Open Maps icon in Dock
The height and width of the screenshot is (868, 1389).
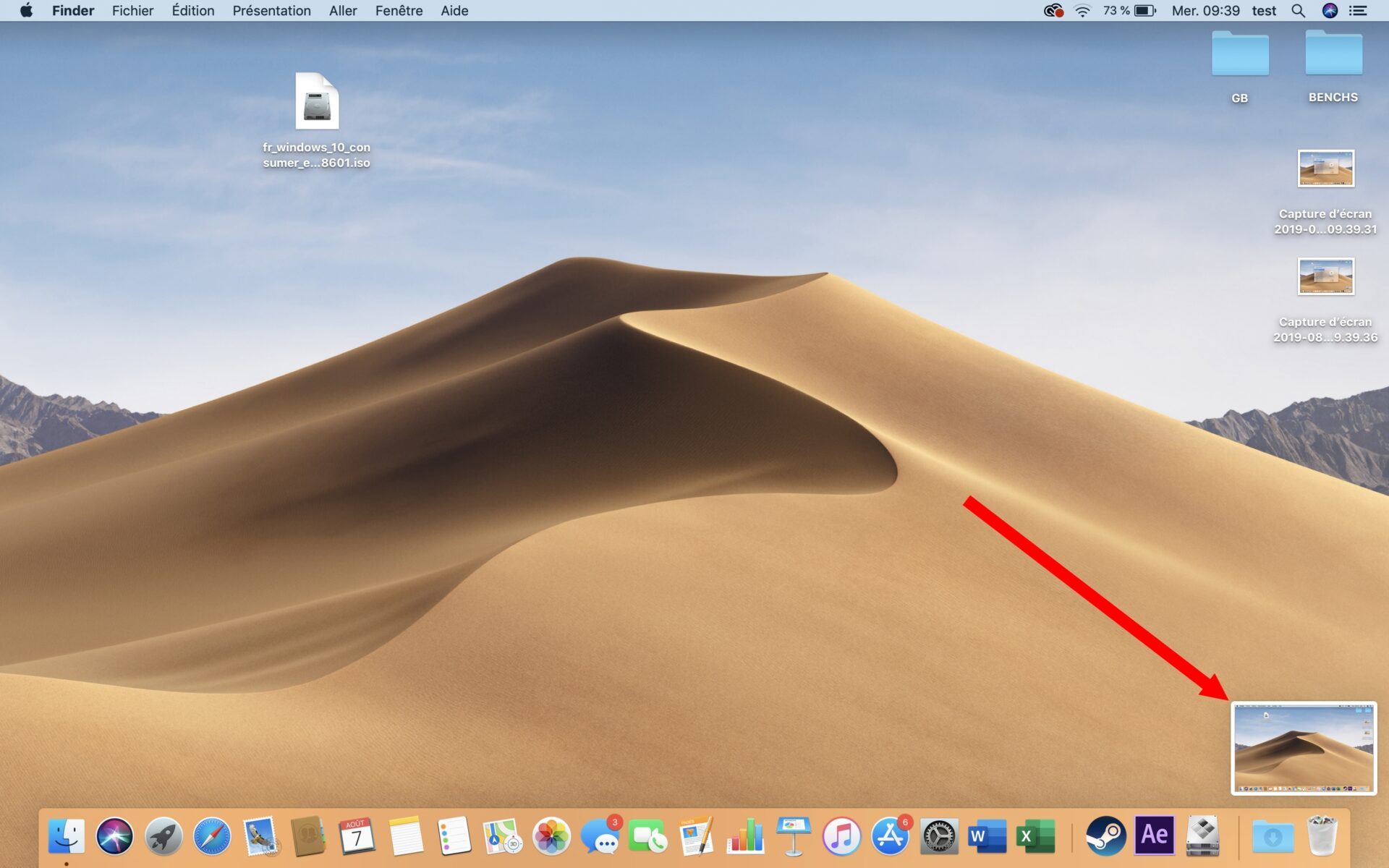503,837
